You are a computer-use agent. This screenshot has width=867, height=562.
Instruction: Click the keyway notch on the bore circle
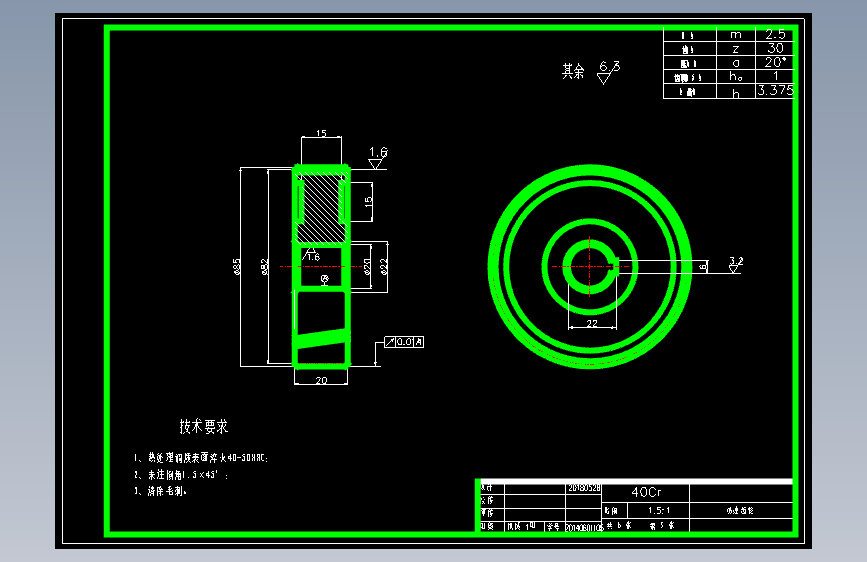(x=615, y=267)
